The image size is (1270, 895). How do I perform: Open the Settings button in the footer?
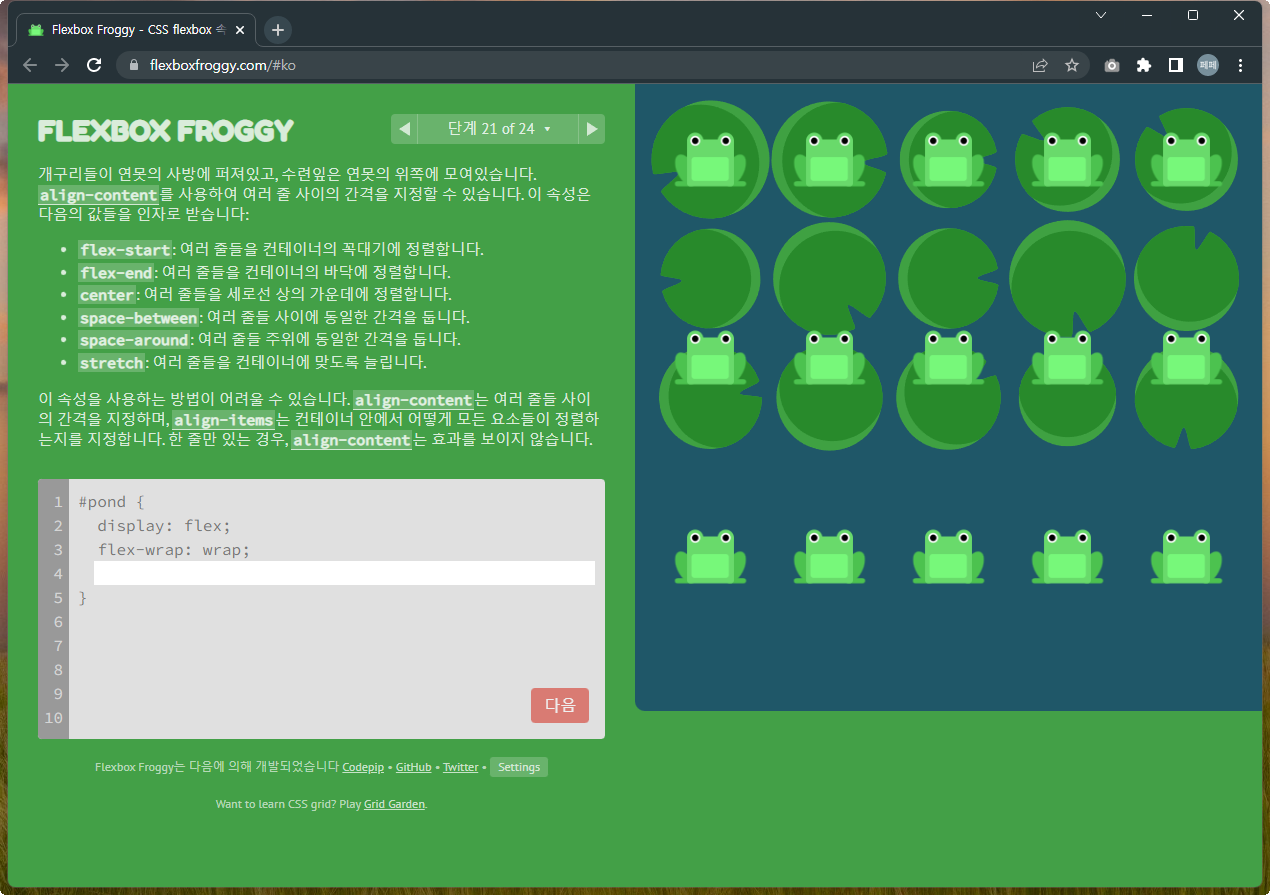pos(519,767)
